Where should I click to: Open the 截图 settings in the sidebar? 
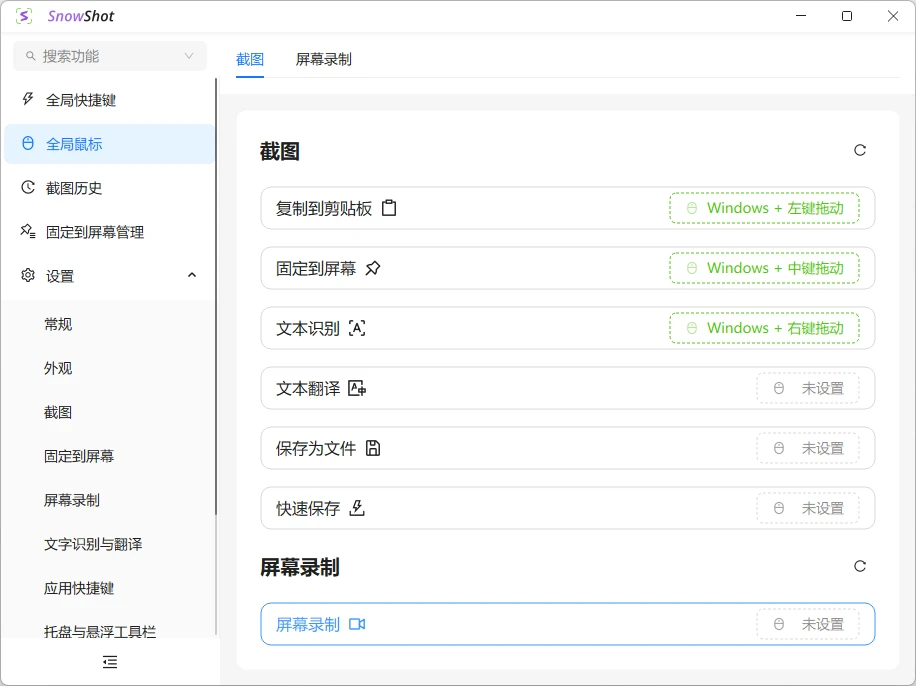tap(109, 413)
